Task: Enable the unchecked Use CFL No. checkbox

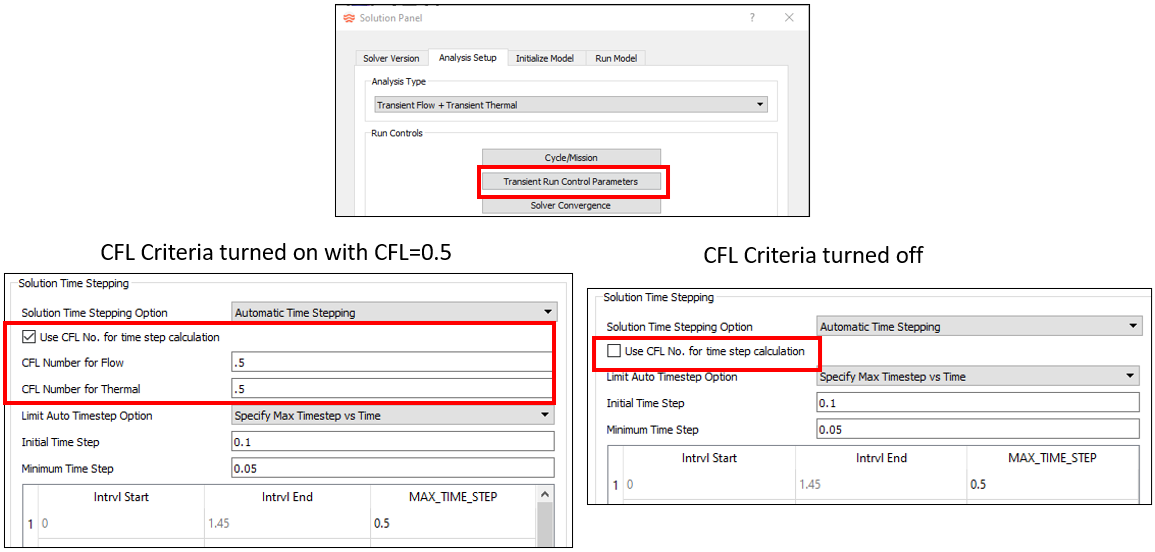Action: tap(614, 352)
